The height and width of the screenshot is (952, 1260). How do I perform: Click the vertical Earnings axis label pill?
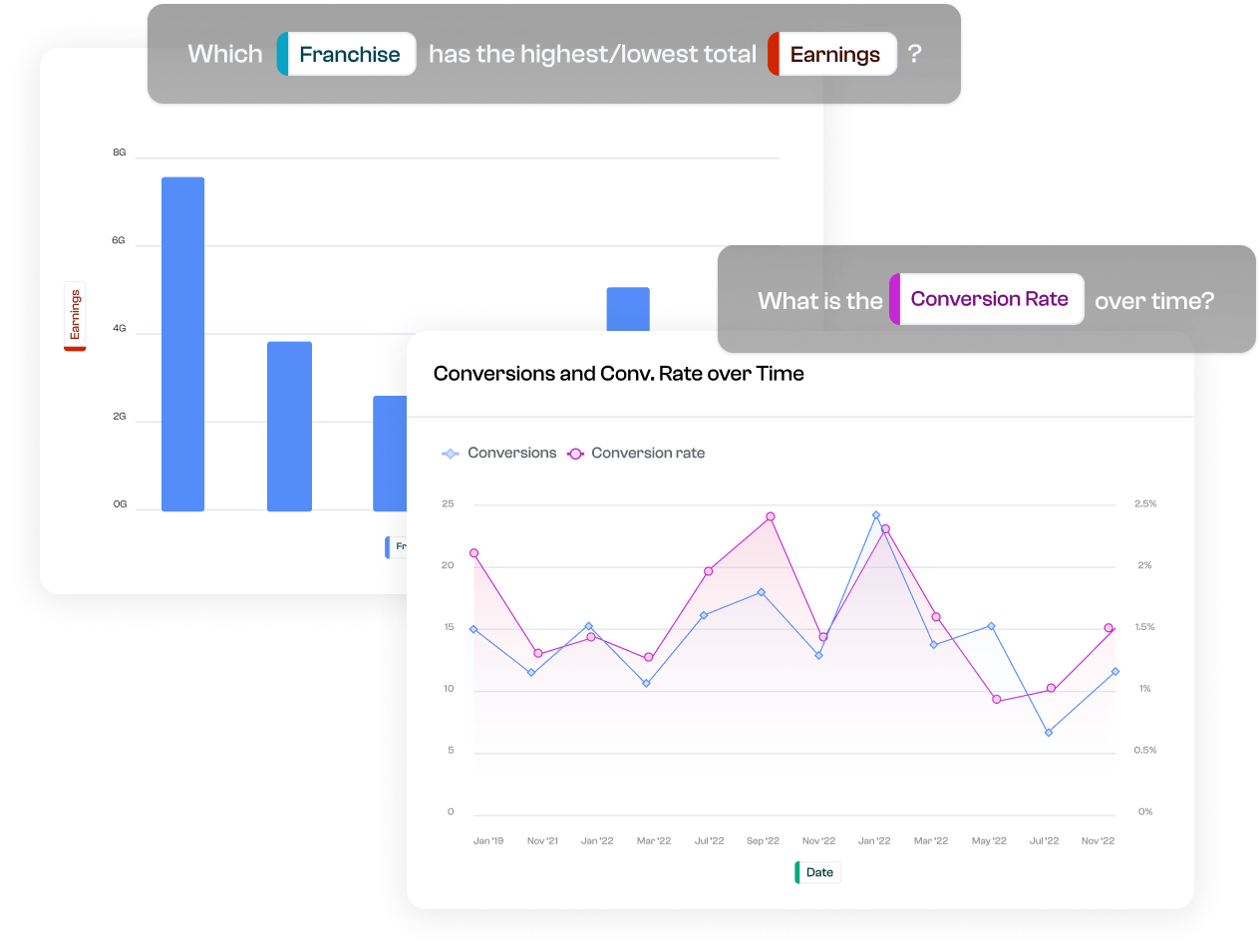point(75,314)
